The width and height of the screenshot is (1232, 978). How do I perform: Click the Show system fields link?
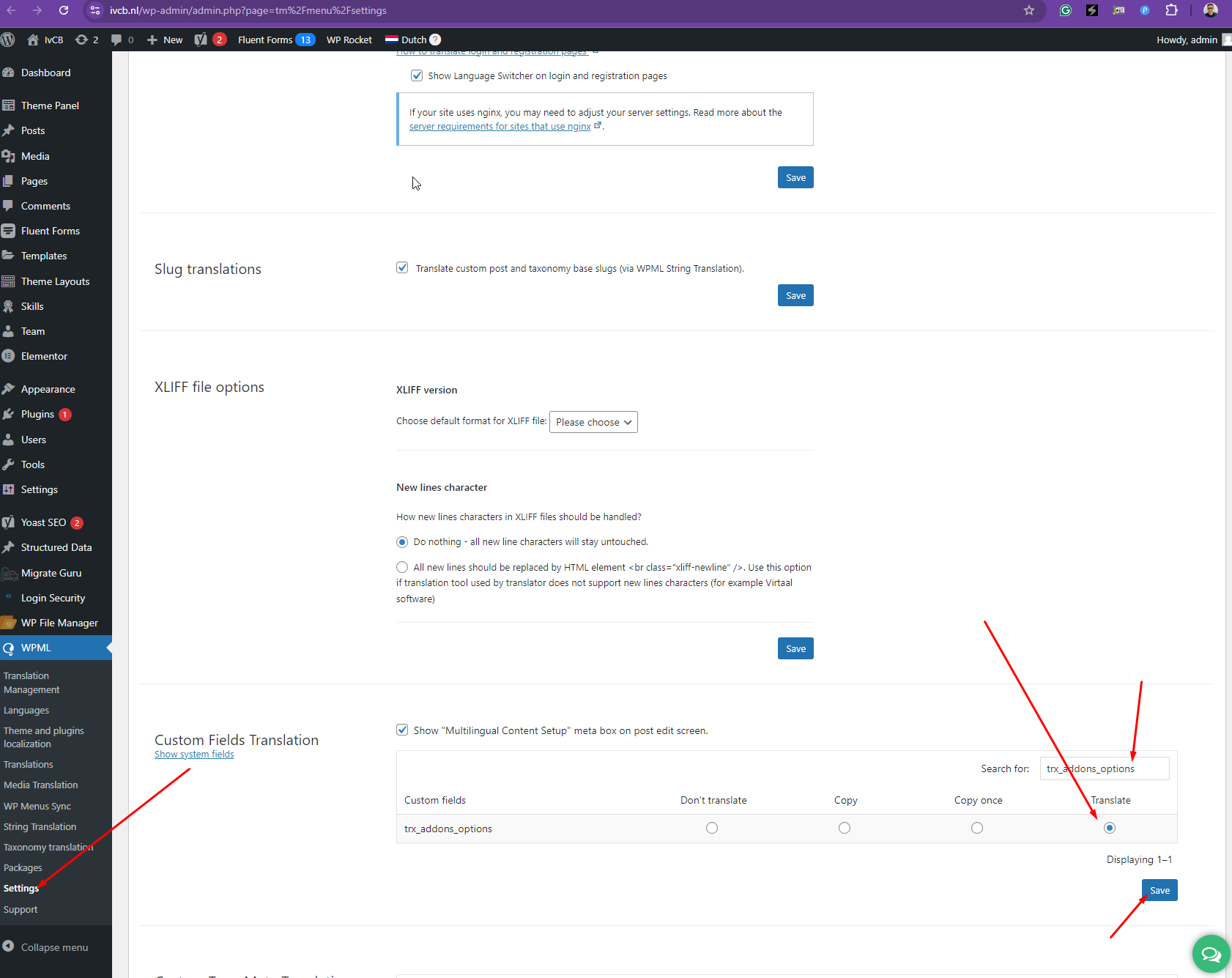[x=194, y=755]
